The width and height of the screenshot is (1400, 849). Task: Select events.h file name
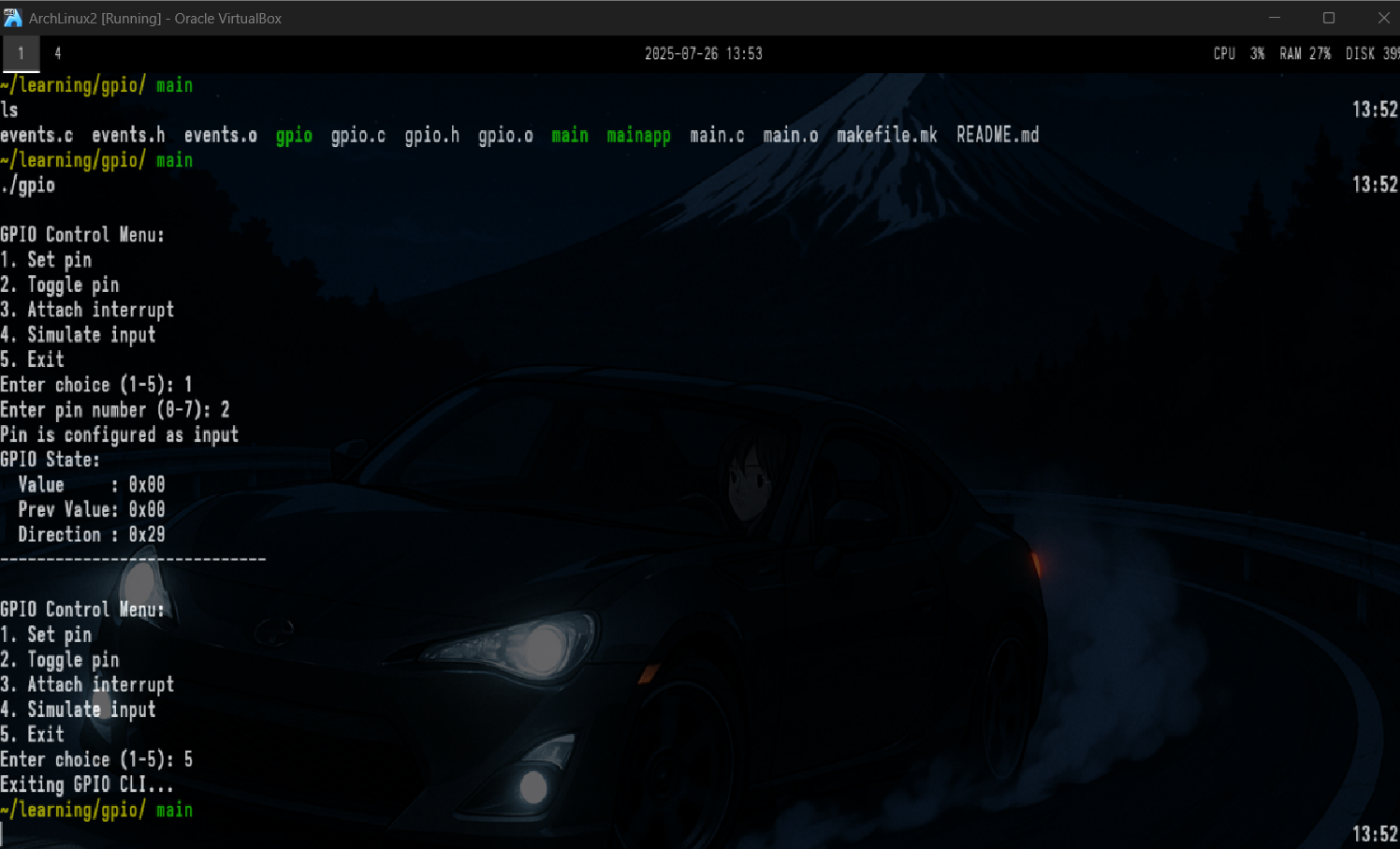click(x=128, y=135)
